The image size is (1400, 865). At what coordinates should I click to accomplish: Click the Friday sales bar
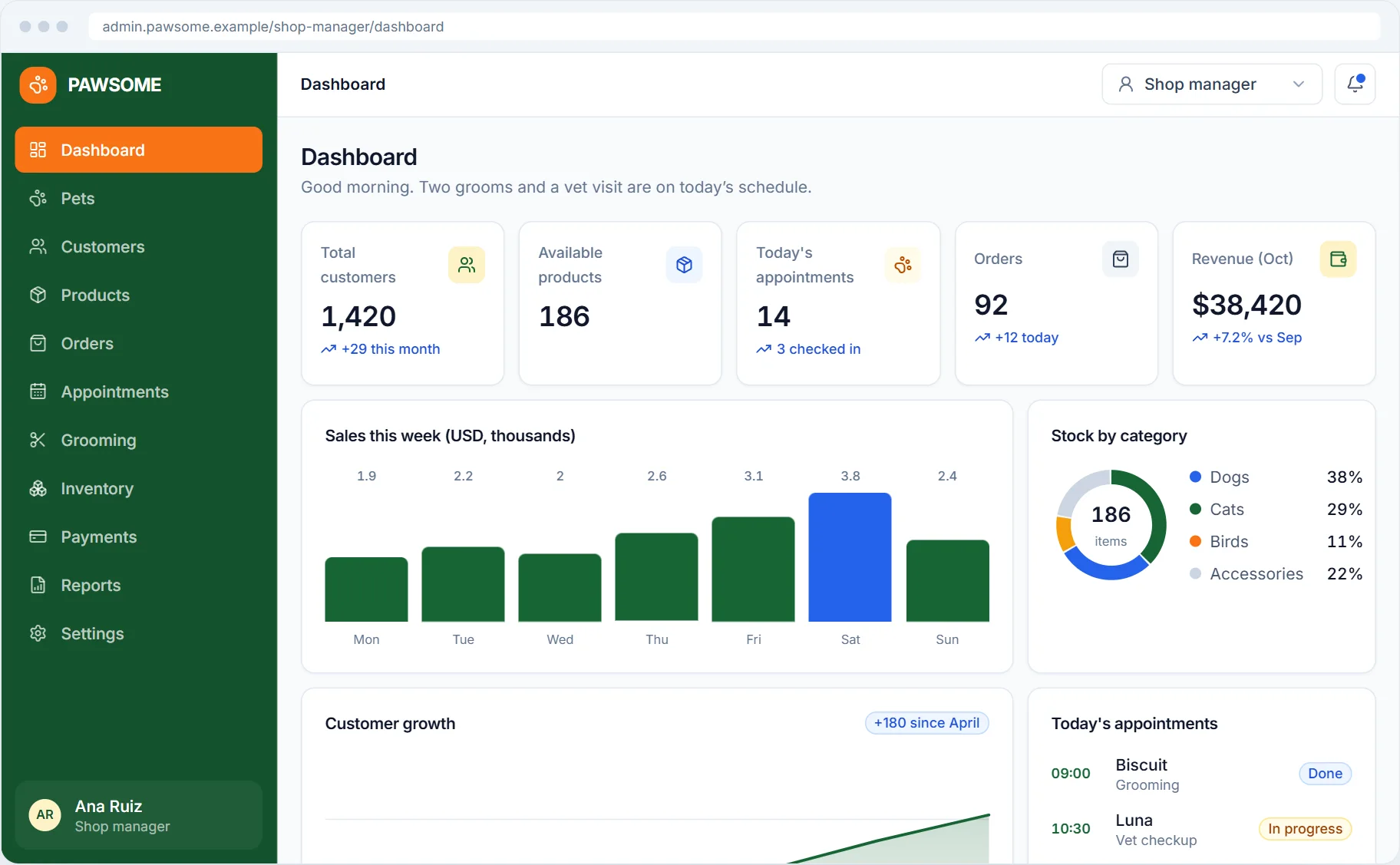(753, 569)
